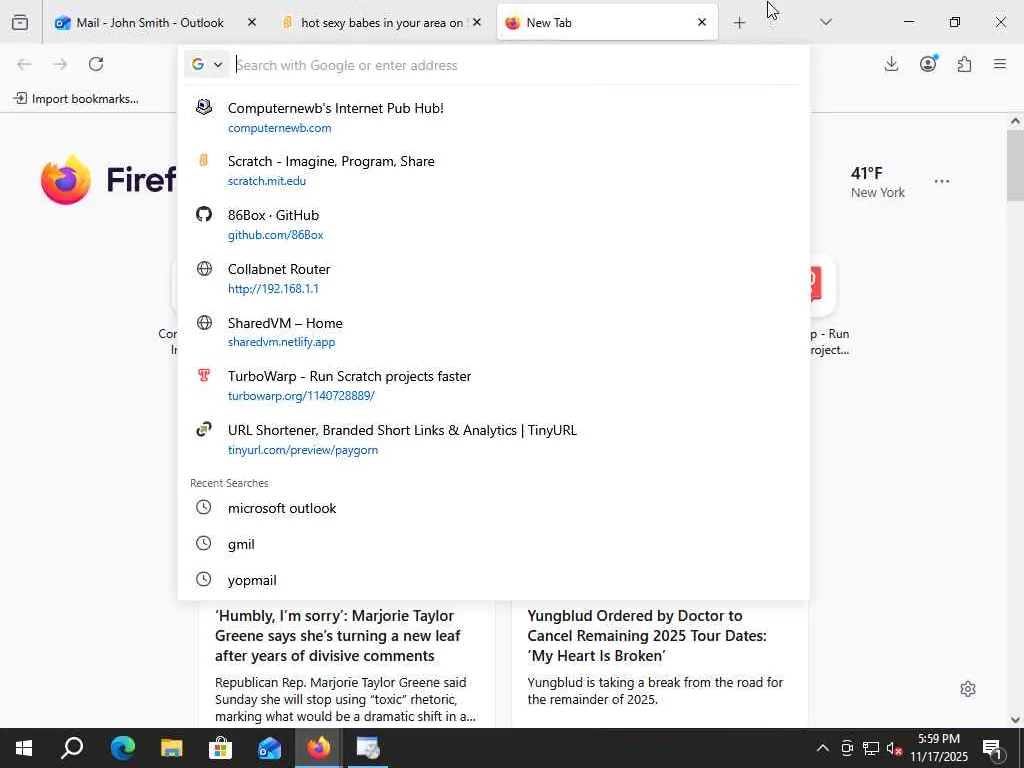This screenshot has width=1024, height=768.
Task: Open Microsoft Store from taskbar
Action: tap(220, 748)
